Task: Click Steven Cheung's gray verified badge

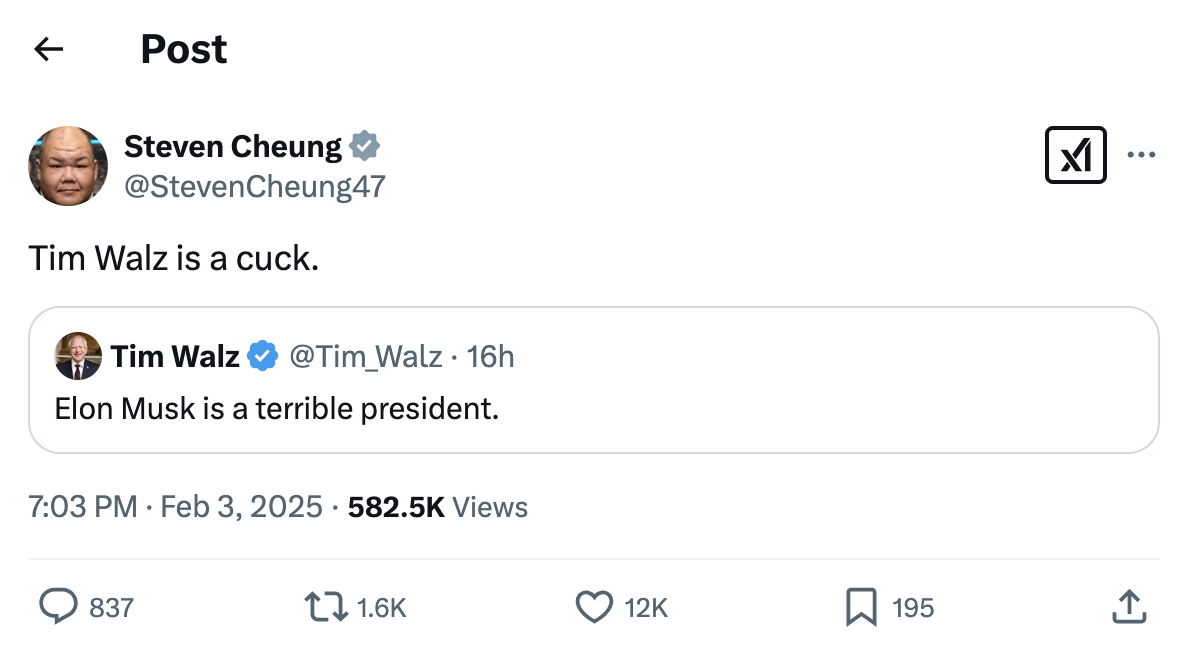Action: (364, 147)
